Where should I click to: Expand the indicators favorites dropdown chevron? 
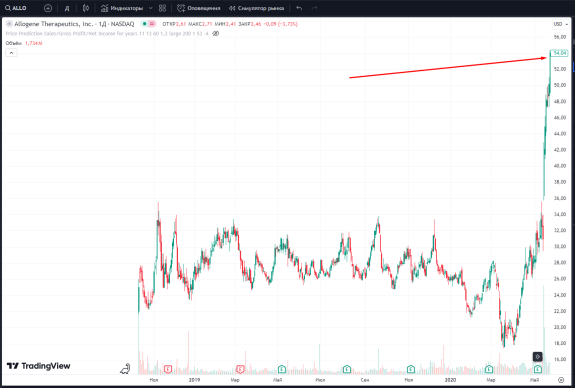pos(150,8)
